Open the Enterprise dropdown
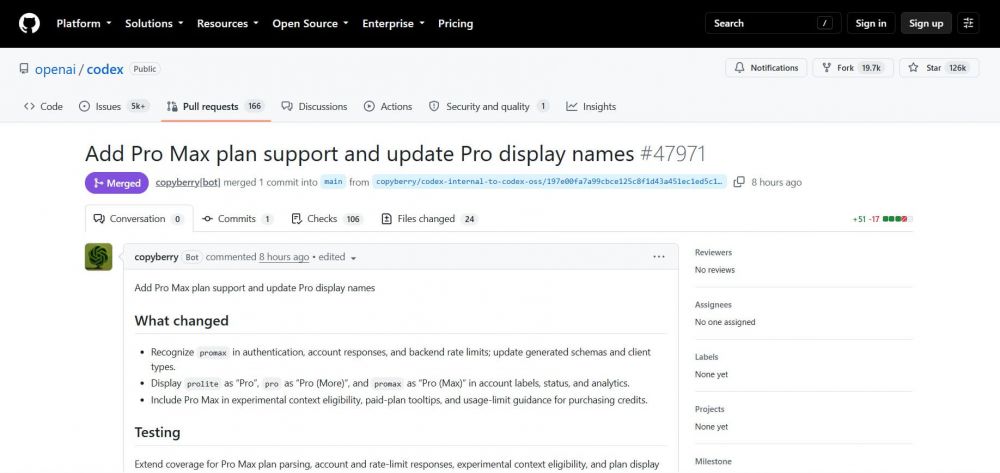 pos(393,24)
